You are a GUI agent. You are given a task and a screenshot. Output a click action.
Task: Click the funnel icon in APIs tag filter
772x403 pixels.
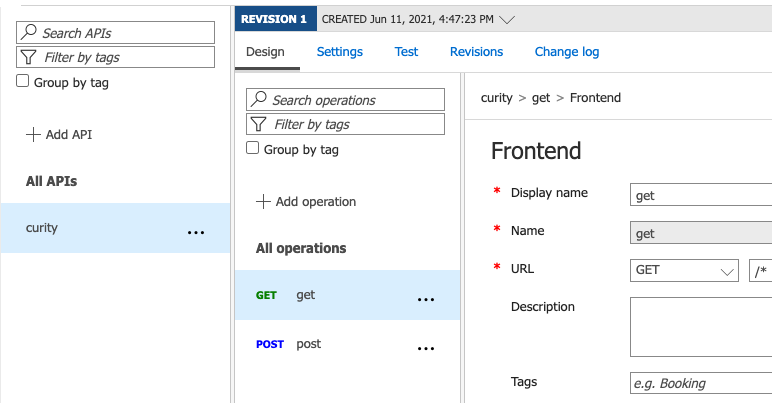28,57
